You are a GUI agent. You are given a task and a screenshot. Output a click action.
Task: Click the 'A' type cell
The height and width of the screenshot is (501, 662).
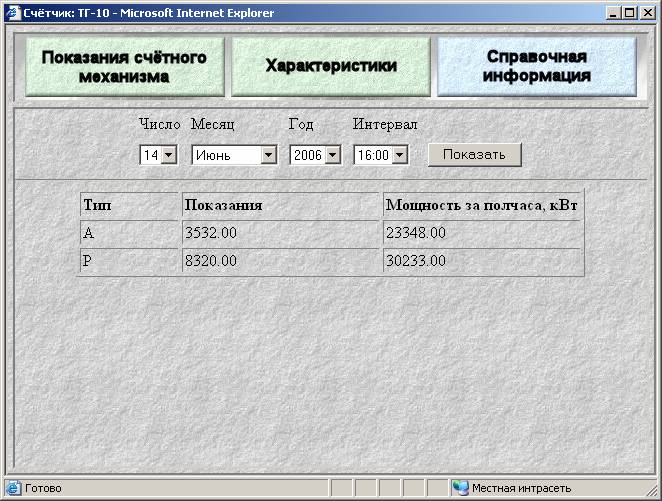pyautogui.click(x=129, y=233)
